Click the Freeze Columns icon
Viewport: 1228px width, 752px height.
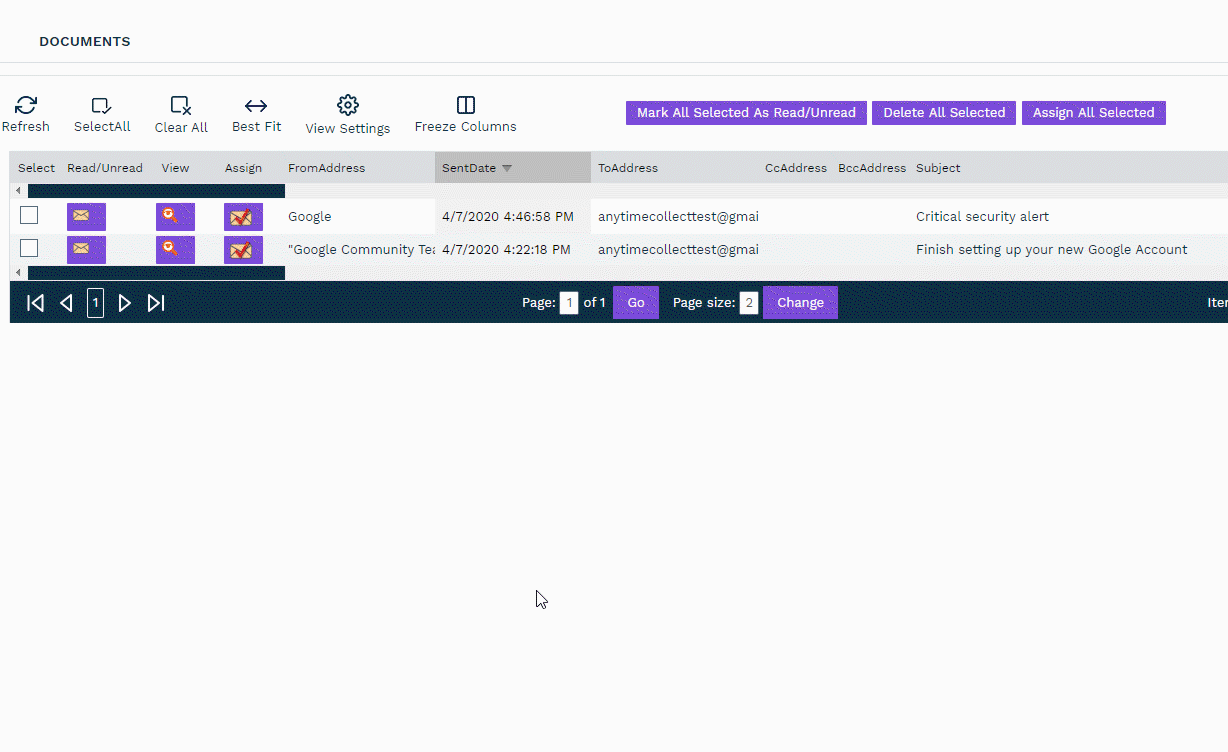[x=465, y=105]
